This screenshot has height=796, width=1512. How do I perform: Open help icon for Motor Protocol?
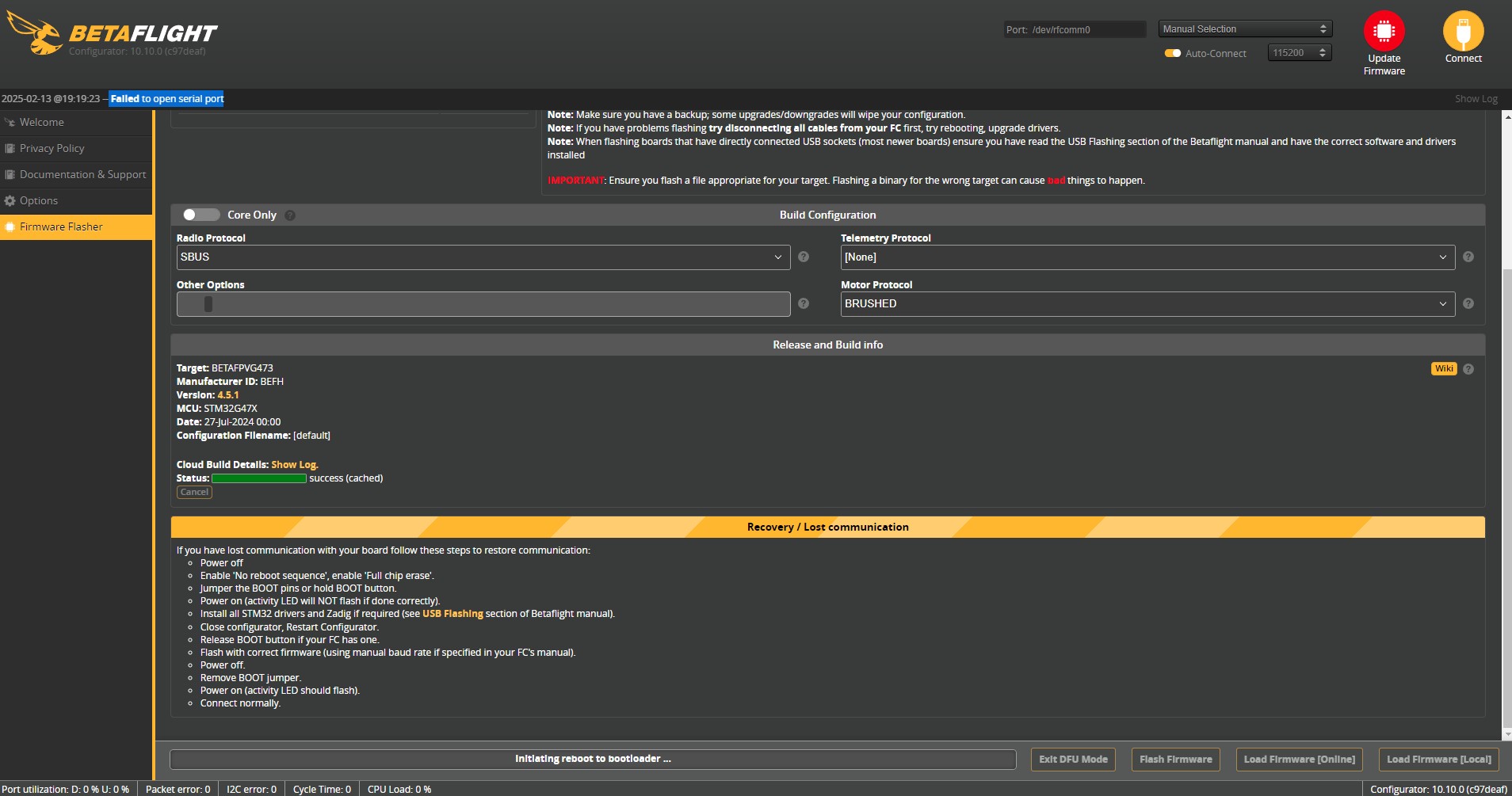pos(1468,303)
